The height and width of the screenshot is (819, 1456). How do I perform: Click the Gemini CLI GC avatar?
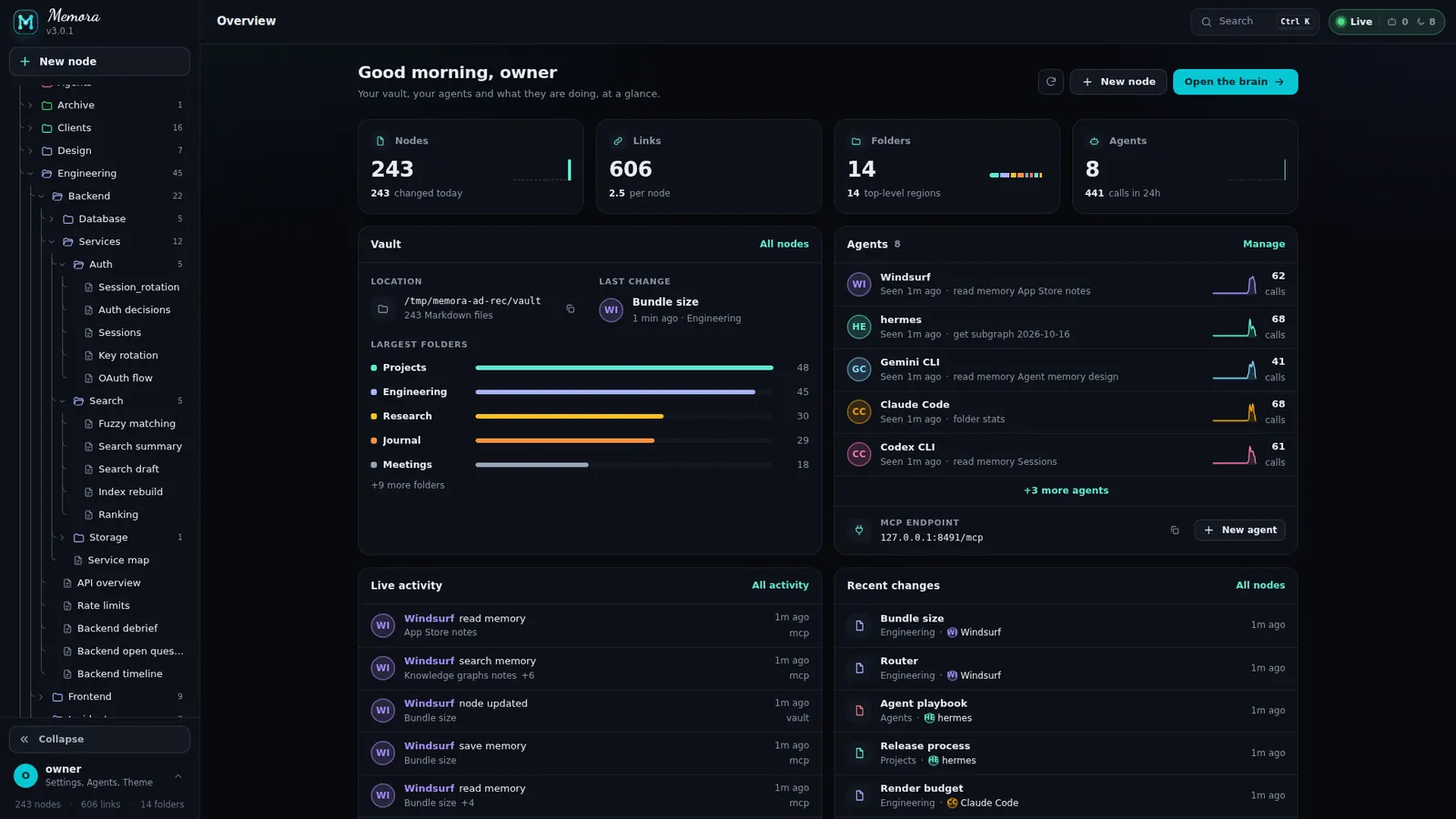(x=859, y=369)
